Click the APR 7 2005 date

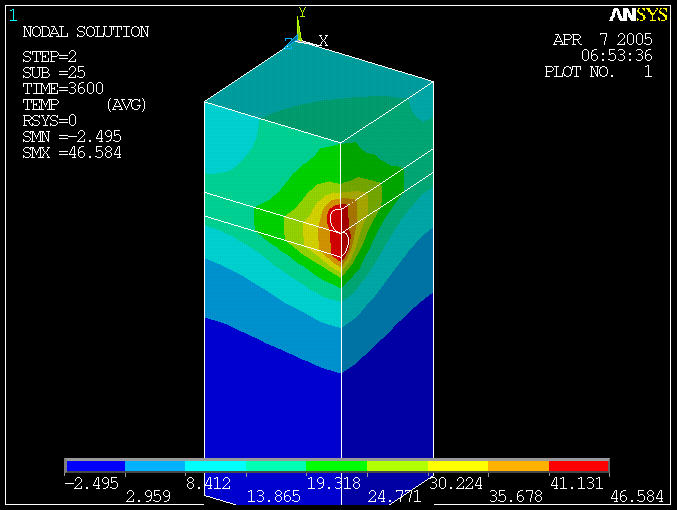pyautogui.click(x=603, y=40)
